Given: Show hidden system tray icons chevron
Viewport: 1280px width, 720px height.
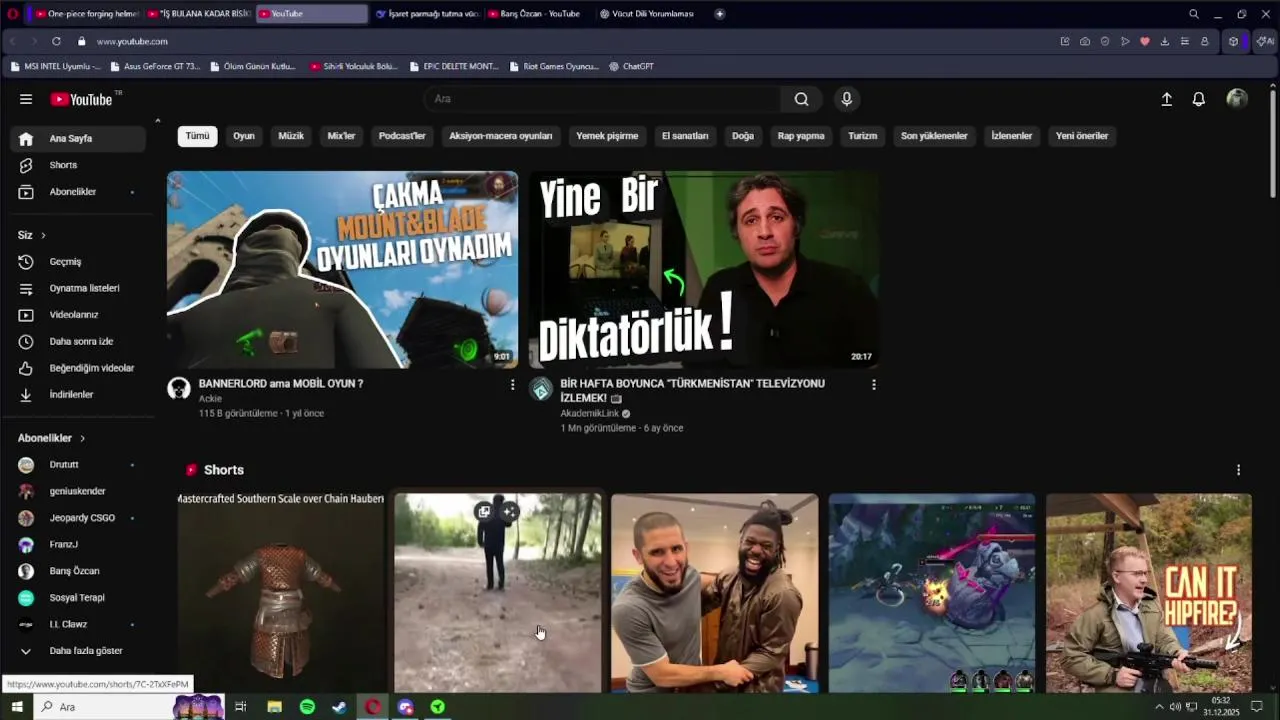Looking at the screenshot, I should coord(1159,707).
